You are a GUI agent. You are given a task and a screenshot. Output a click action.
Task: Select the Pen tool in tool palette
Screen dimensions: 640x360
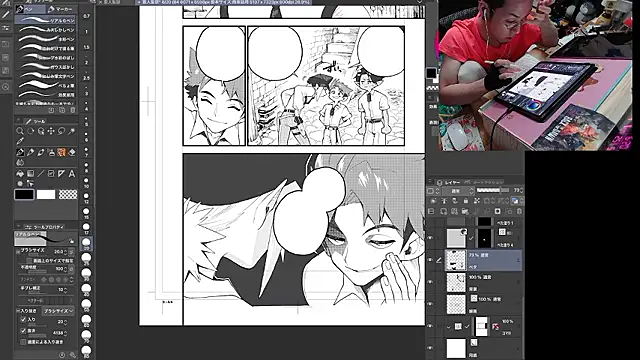[x=20, y=152]
